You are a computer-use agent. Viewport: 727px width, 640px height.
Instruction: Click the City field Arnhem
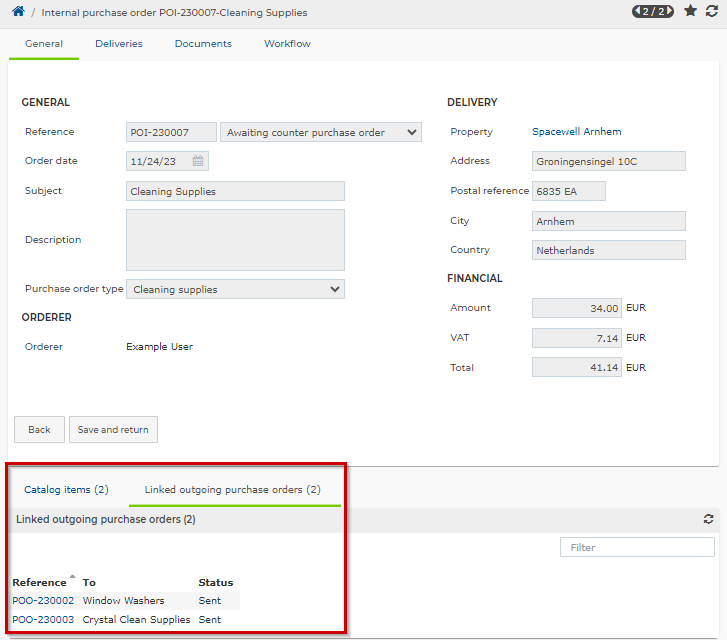(x=609, y=221)
